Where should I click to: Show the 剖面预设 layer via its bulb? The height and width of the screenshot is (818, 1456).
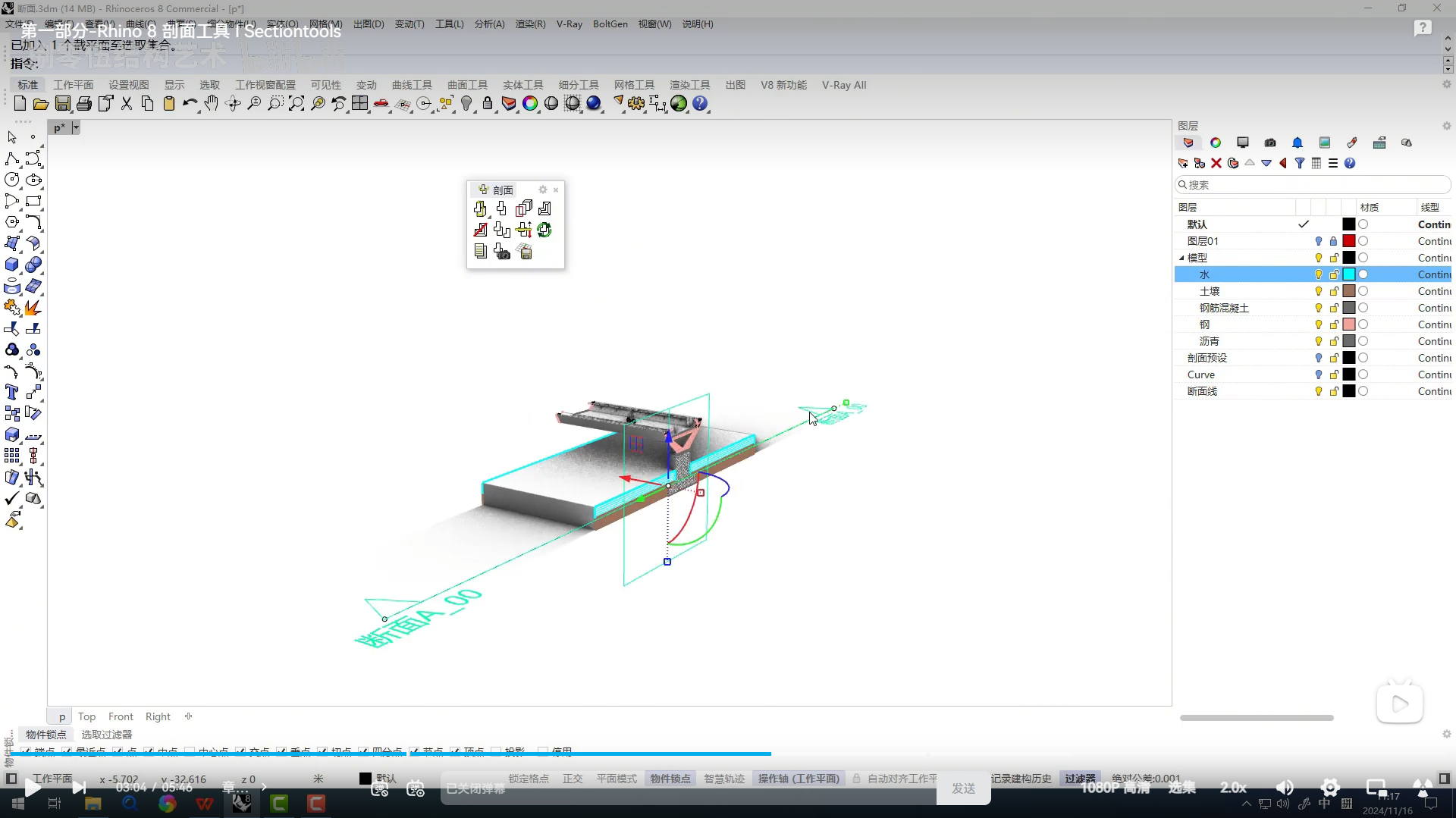(x=1319, y=358)
